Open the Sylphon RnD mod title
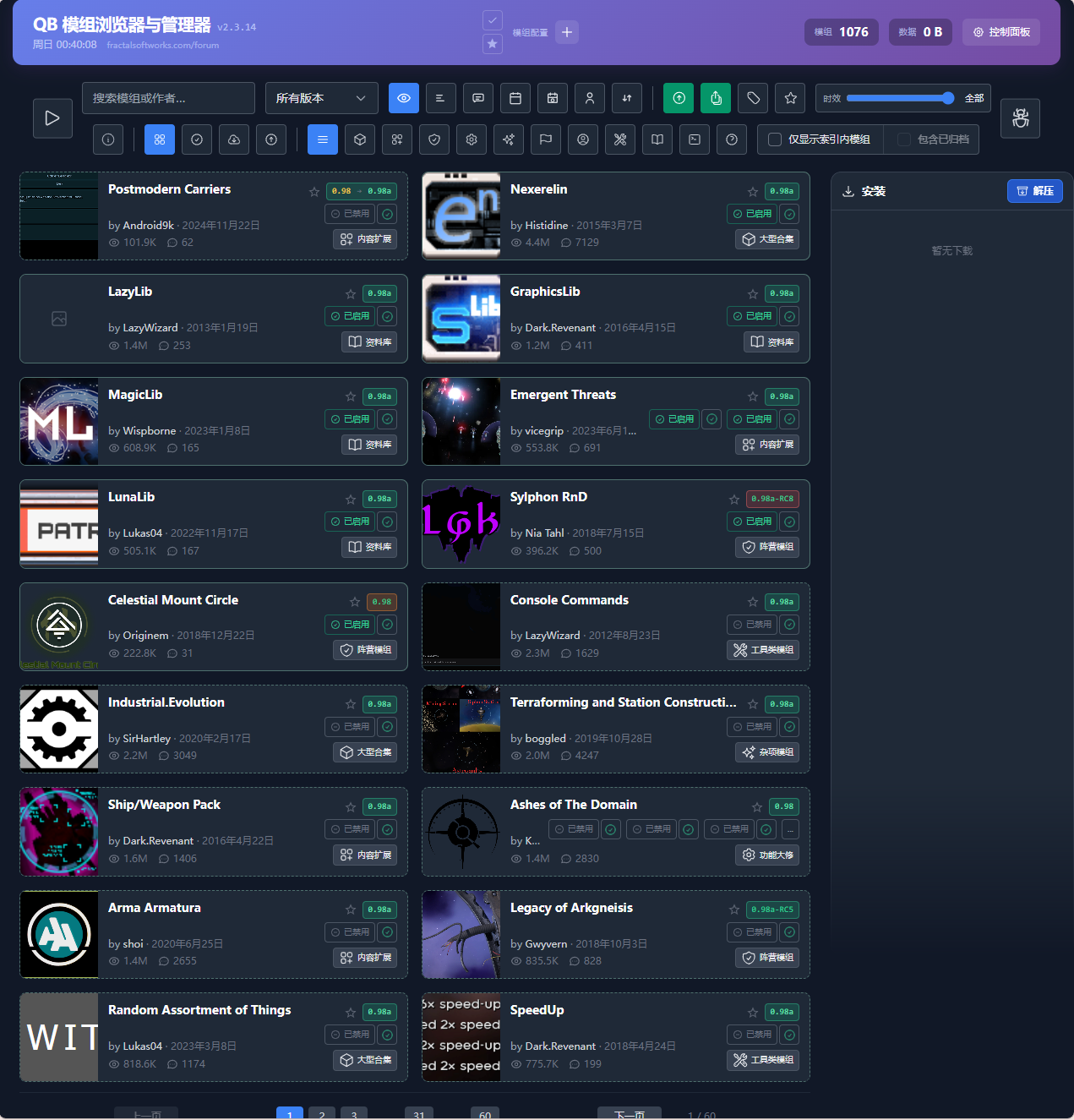Image resolution: width=1074 pixels, height=1120 pixels. 548,497
